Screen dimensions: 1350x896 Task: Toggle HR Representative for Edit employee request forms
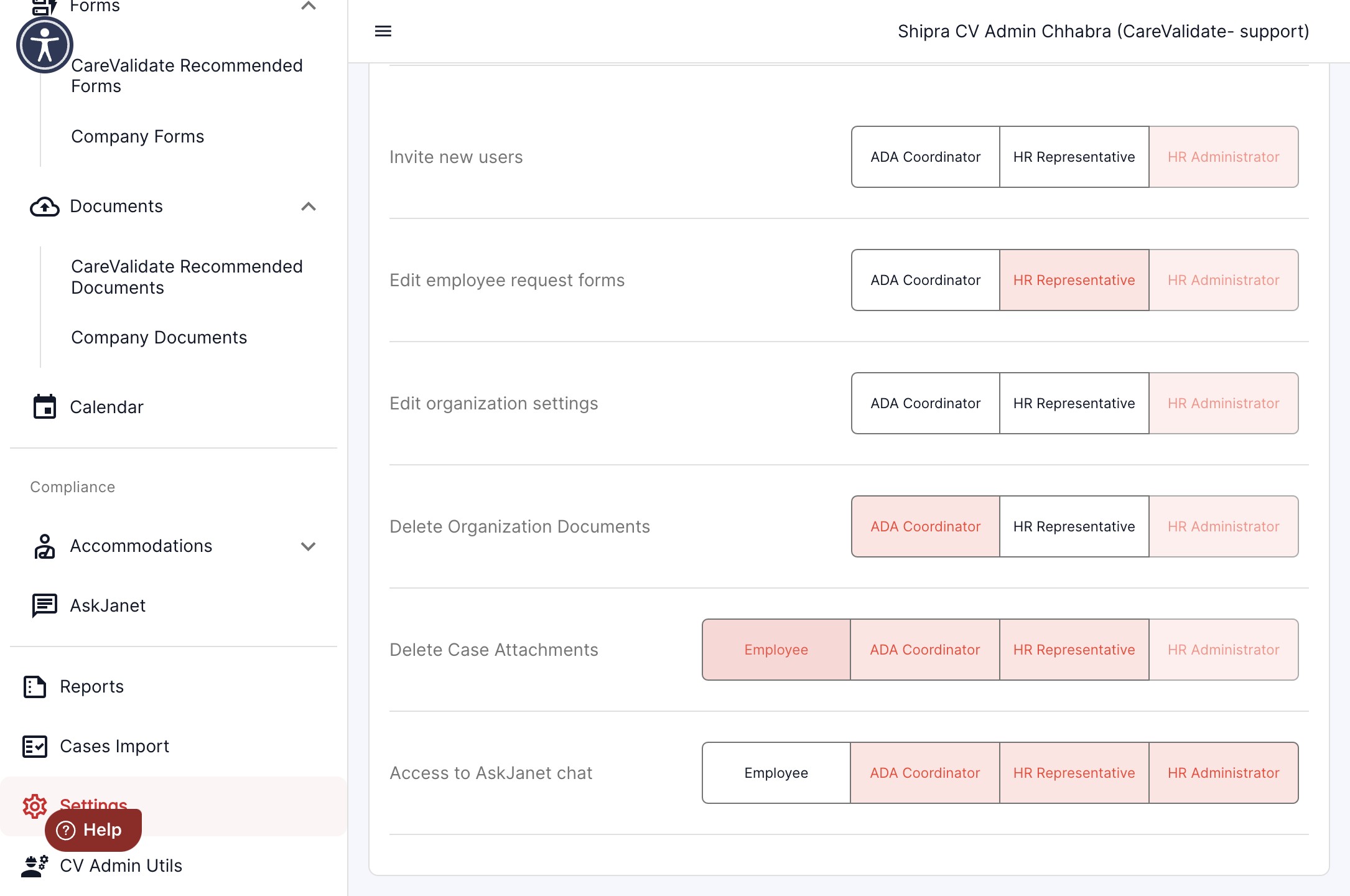click(x=1074, y=280)
